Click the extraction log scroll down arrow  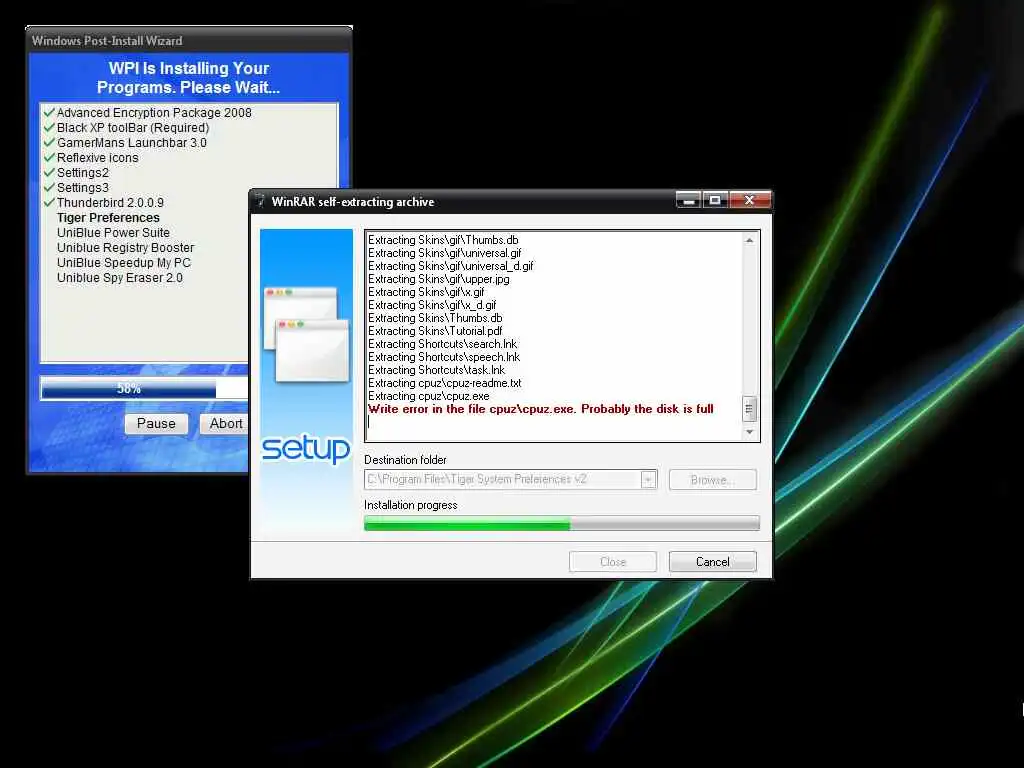(749, 432)
